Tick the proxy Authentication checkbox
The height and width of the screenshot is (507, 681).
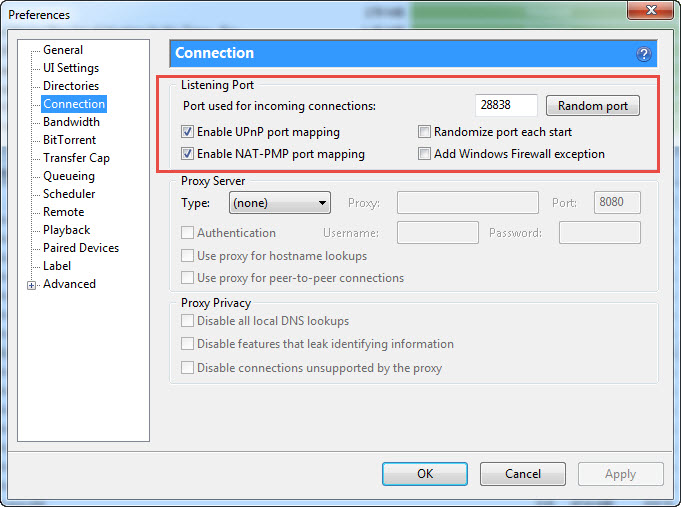point(187,233)
